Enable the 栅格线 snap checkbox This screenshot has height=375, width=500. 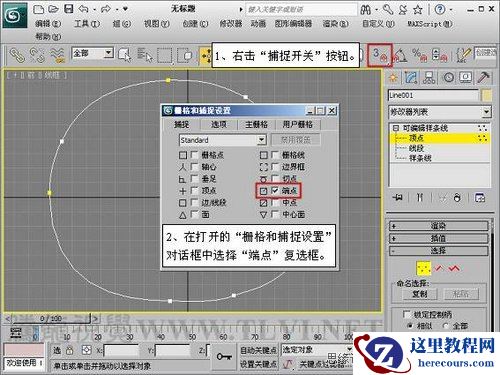tap(275, 155)
